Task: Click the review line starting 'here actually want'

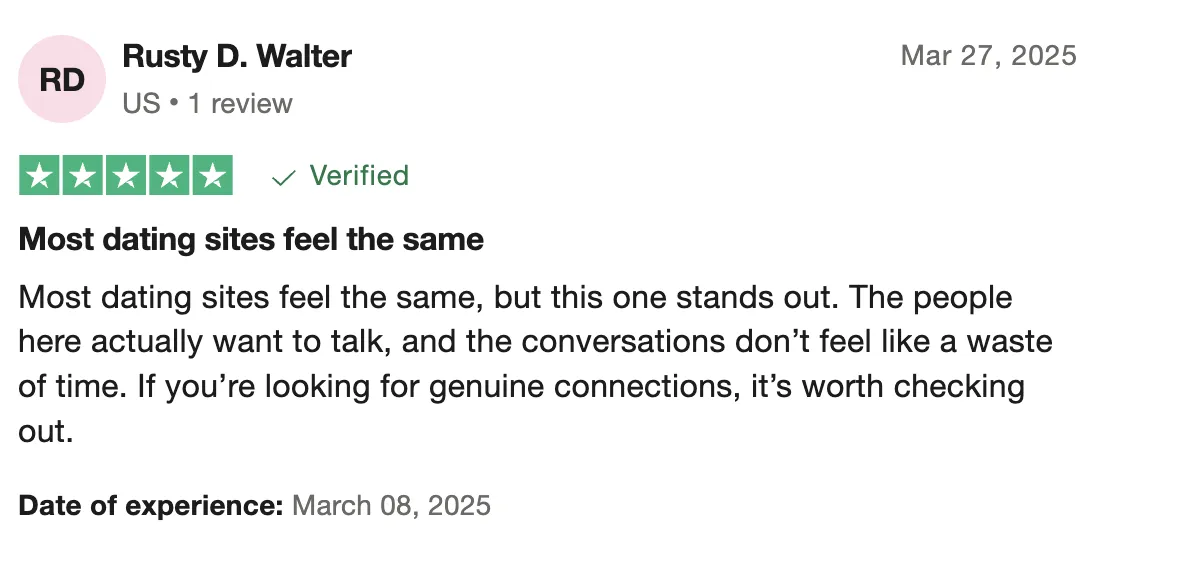Action: 535,342
